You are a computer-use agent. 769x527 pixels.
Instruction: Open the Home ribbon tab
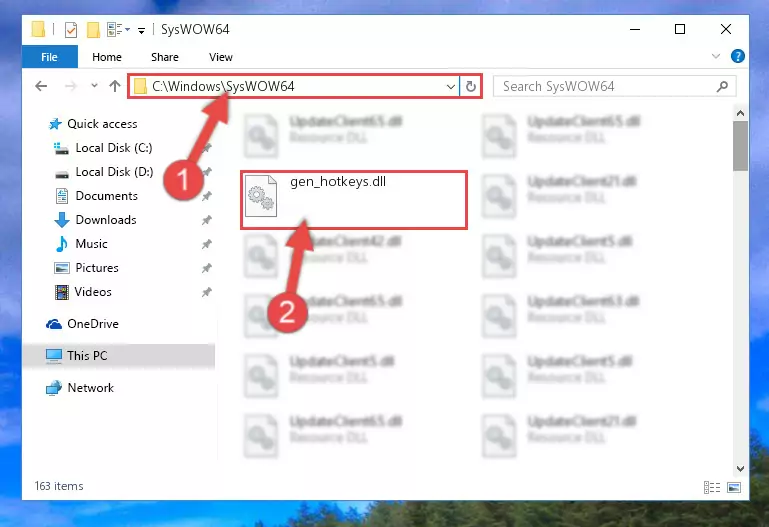point(107,57)
